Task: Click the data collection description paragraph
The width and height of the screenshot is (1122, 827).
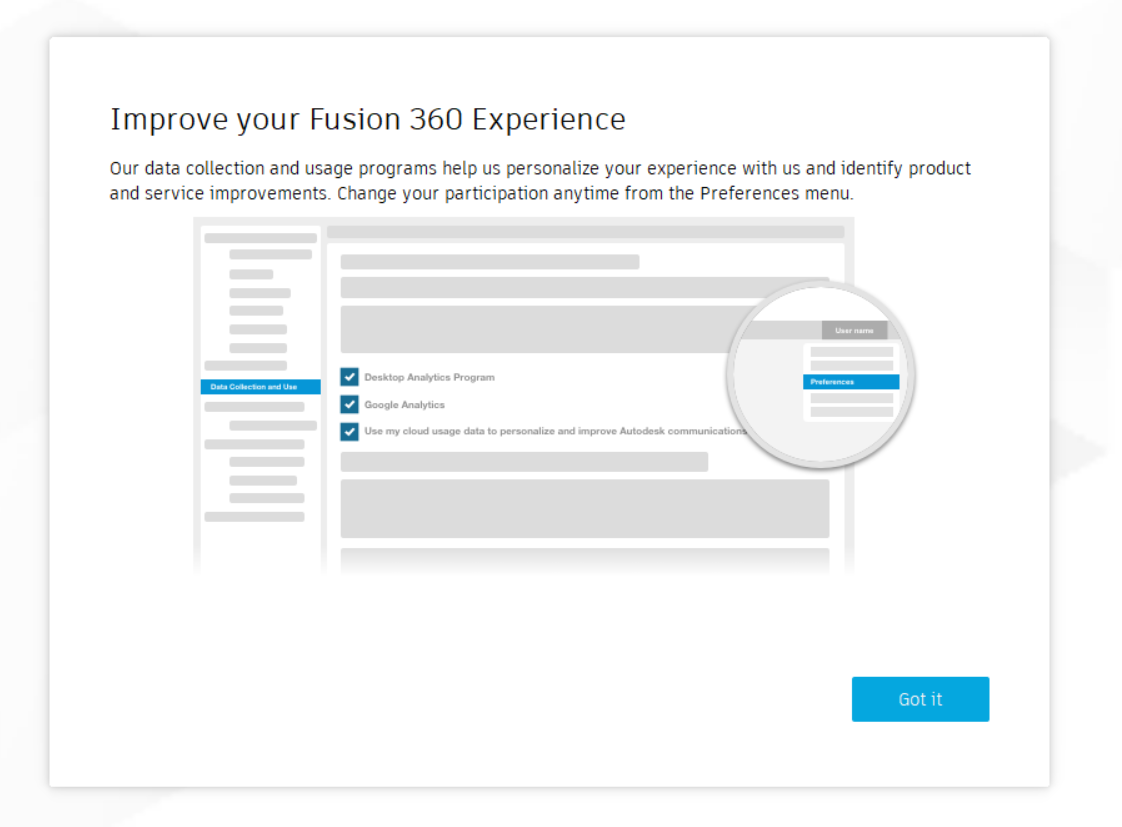Action: pos(540,180)
